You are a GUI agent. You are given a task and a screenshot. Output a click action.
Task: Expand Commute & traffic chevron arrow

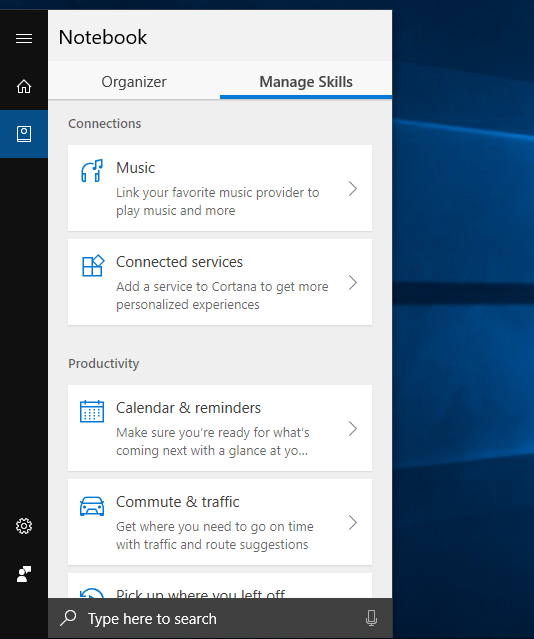click(x=353, y=523)
